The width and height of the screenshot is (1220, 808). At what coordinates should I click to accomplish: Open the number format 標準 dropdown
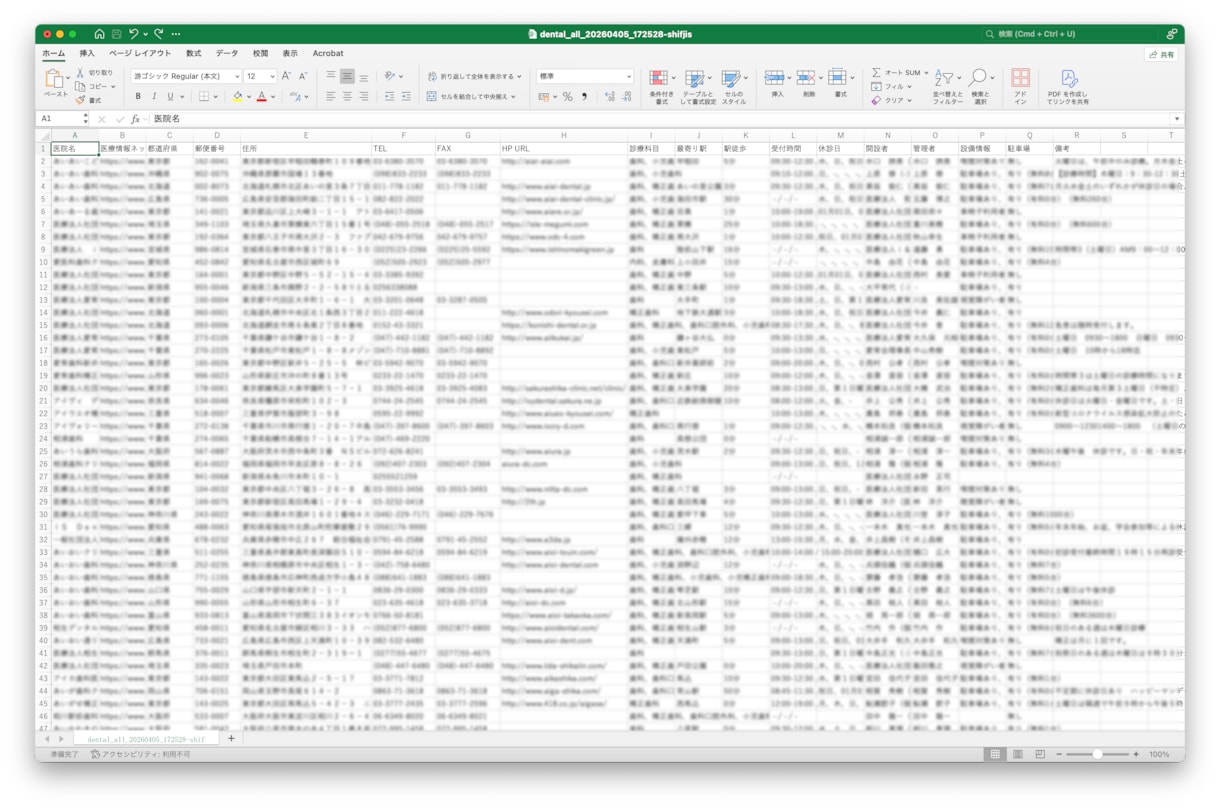(585, 76)
